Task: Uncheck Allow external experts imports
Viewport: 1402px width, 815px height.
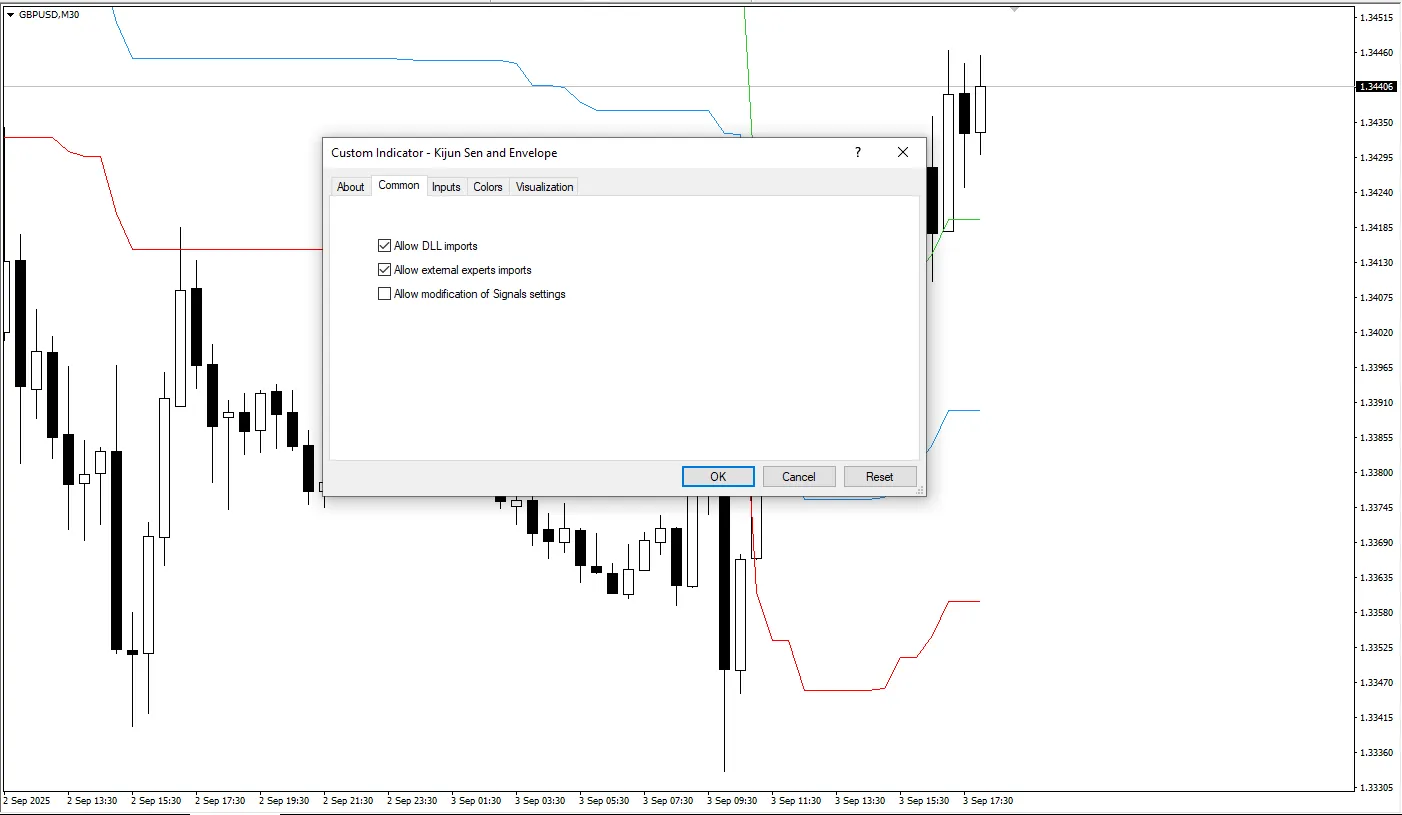Action: (x=385, y=270)
